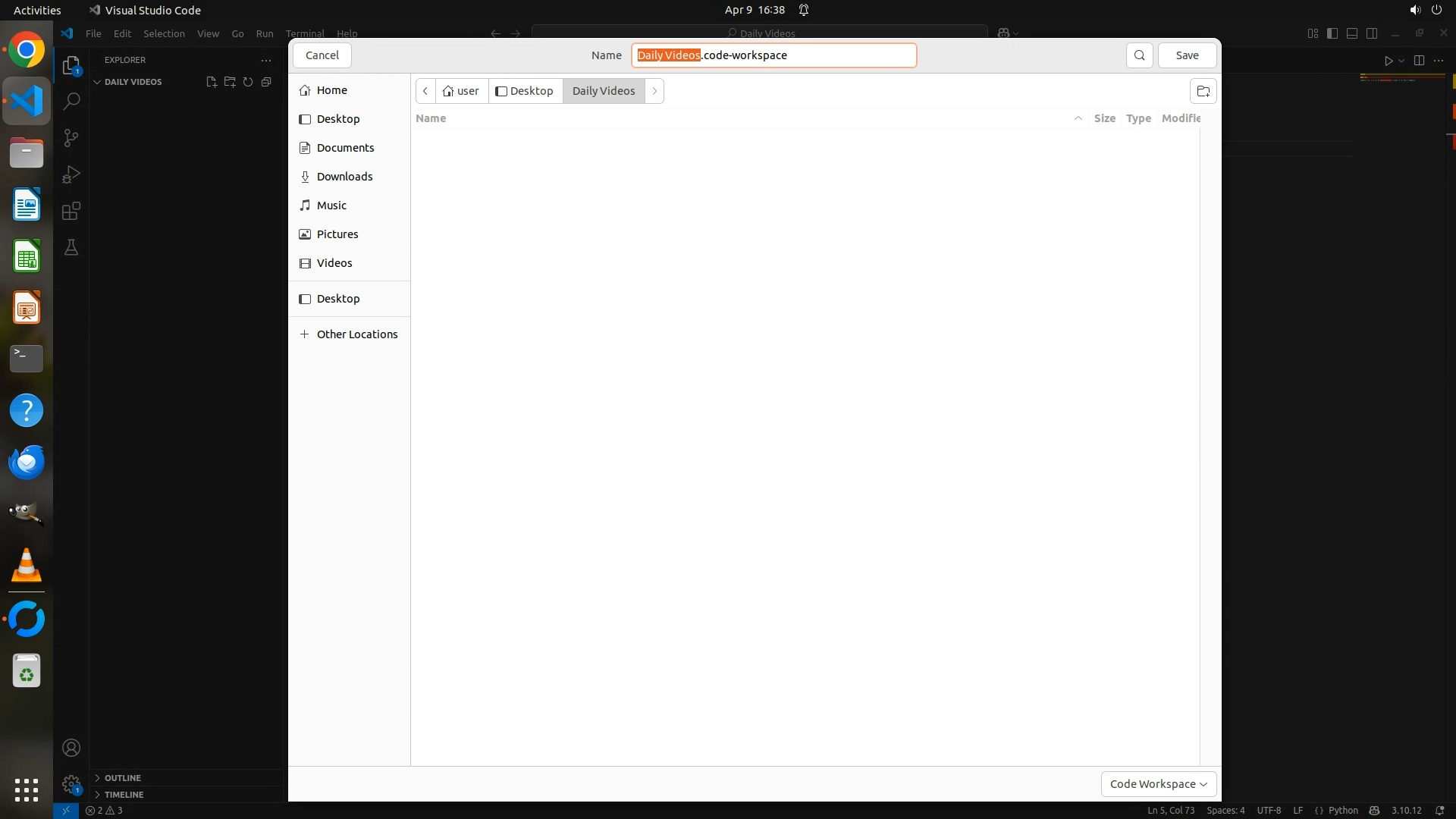The width and height of the screenshot is (1456, 819).
Task: Open the Source Control view in the activity bar
Action: coord(71,138)
